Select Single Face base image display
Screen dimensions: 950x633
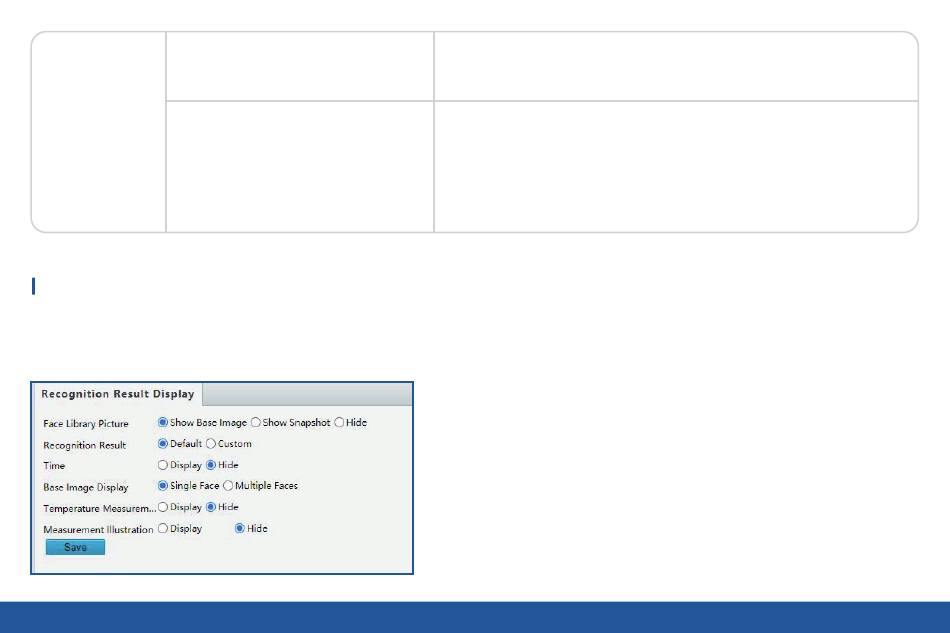pos(162,486)
